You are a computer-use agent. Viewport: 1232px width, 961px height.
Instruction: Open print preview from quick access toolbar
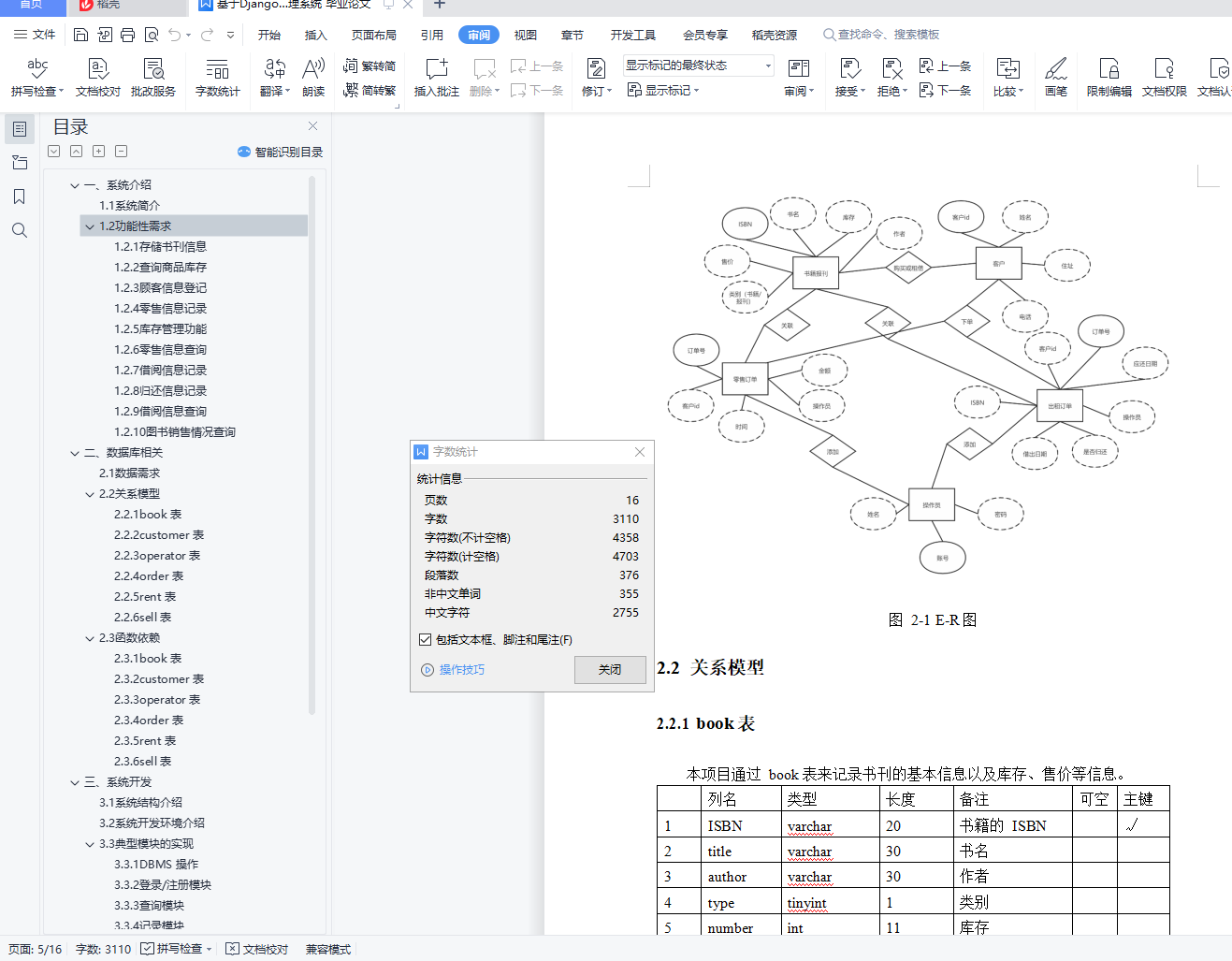152,35
